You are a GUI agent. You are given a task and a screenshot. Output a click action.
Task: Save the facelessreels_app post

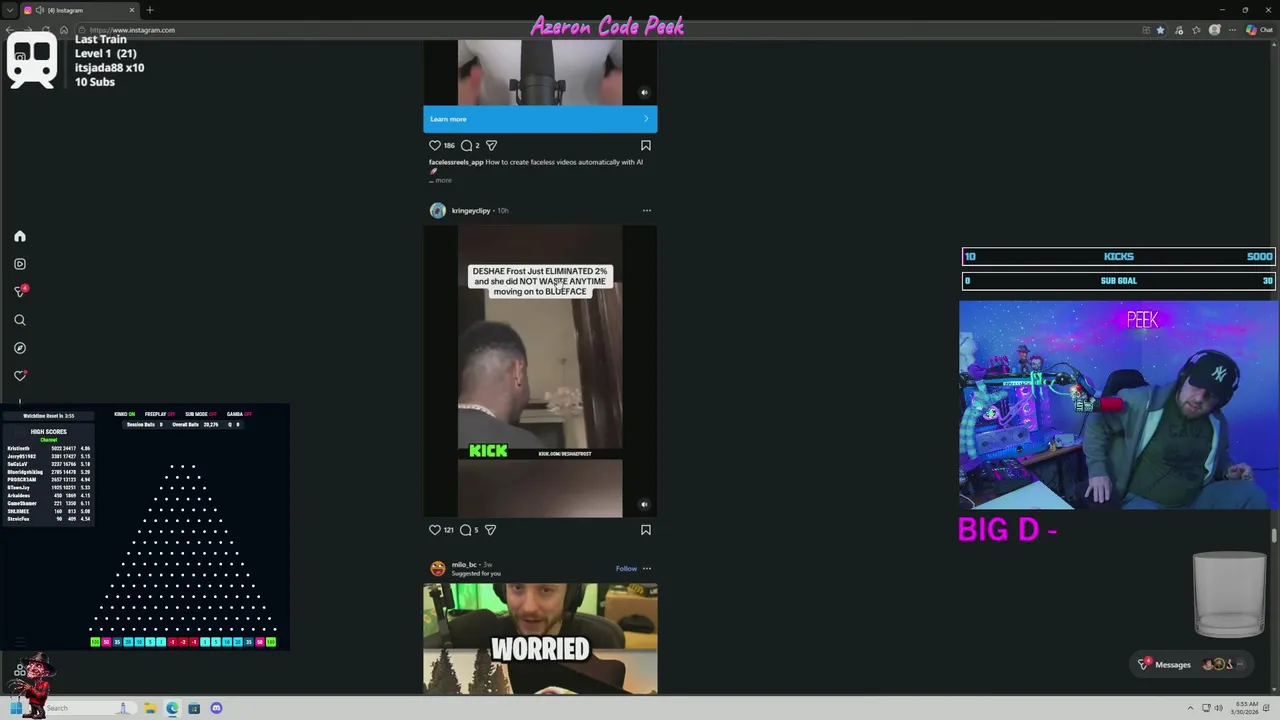point(646,145)
